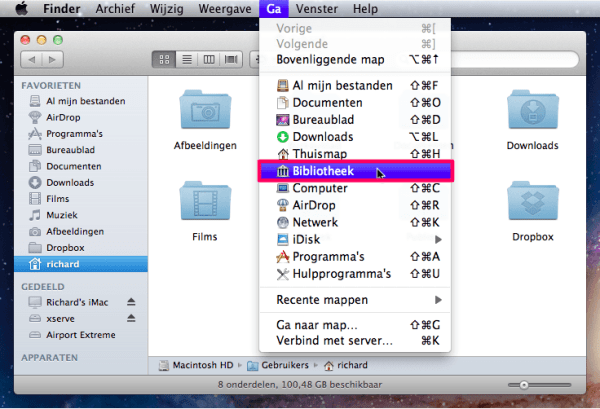Go back with the toolbar back arrow

pos(31,59)
